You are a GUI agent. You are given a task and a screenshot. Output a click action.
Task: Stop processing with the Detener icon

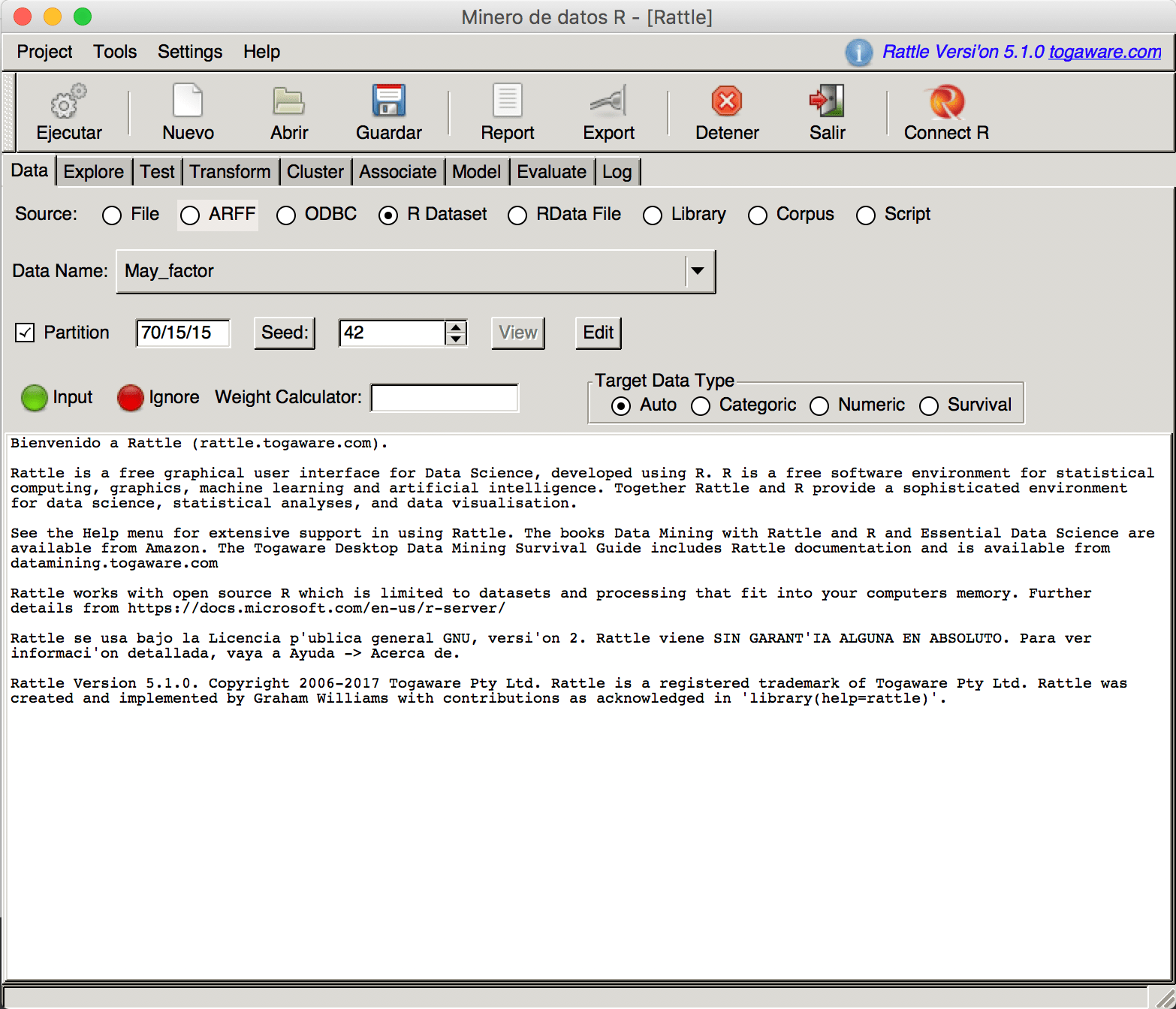coord(725,101)
